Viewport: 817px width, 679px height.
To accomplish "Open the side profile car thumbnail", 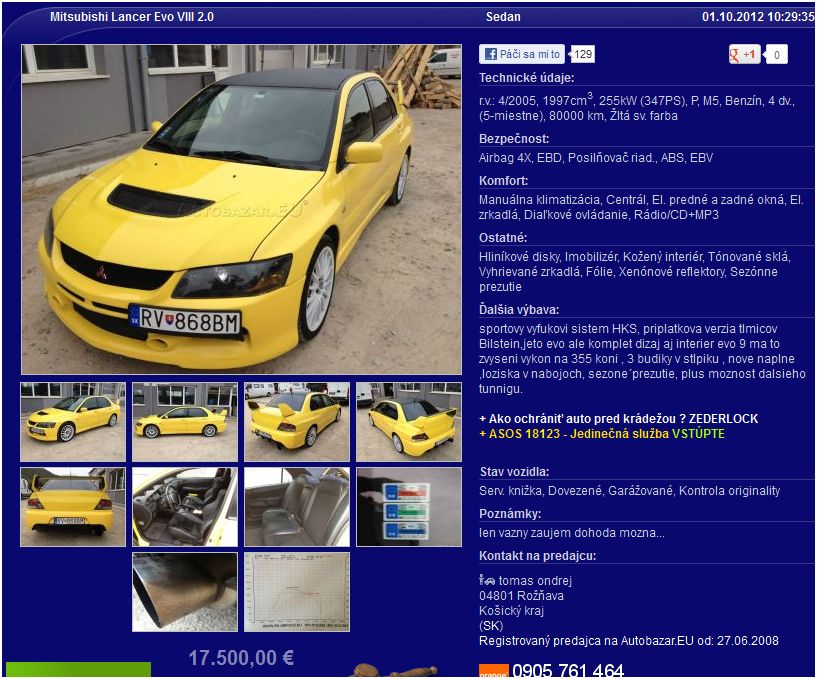I will tap(185, 421).
